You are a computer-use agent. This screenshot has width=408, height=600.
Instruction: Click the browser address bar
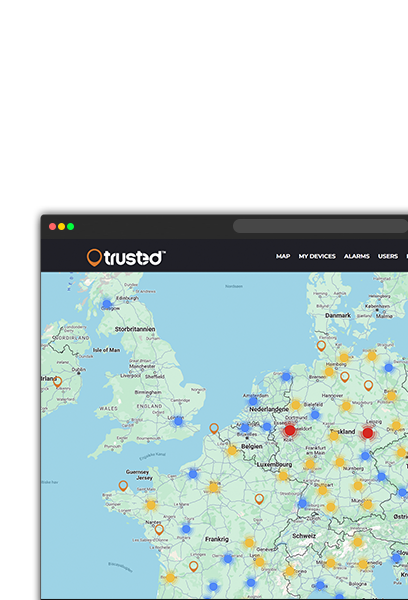320,226
